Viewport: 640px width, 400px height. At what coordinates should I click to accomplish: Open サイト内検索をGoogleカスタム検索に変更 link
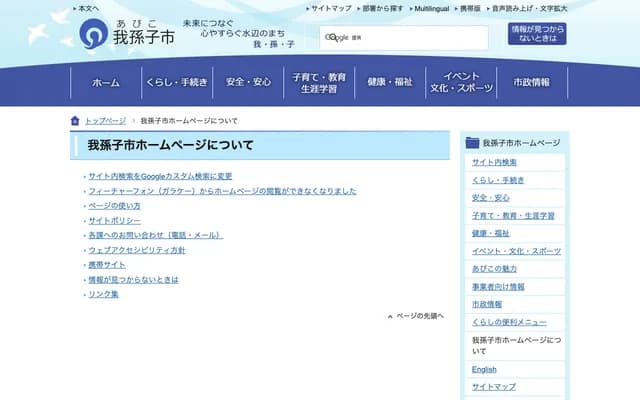(160, 176)
